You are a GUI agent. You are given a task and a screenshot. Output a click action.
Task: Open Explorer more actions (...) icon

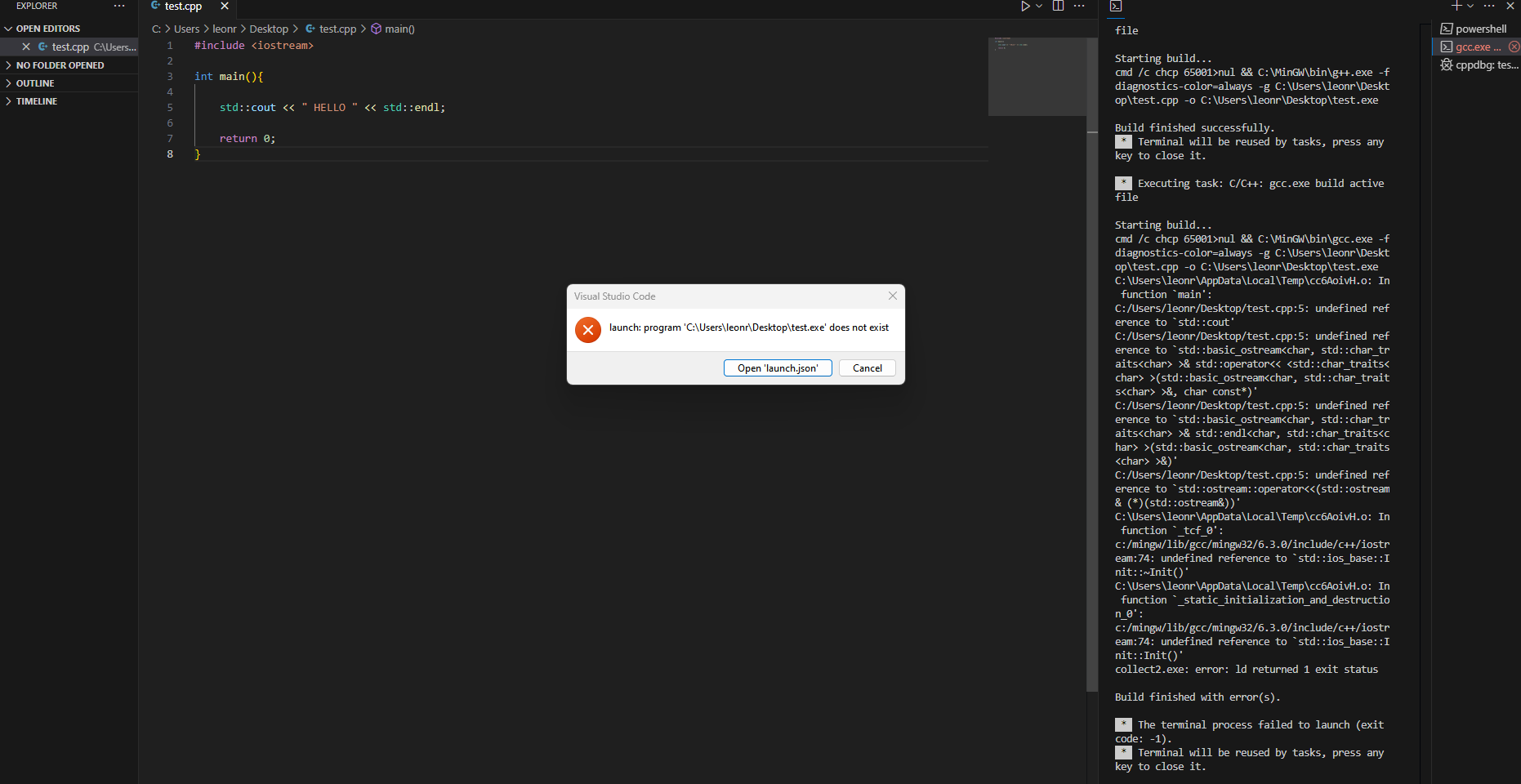pos(119,6)
